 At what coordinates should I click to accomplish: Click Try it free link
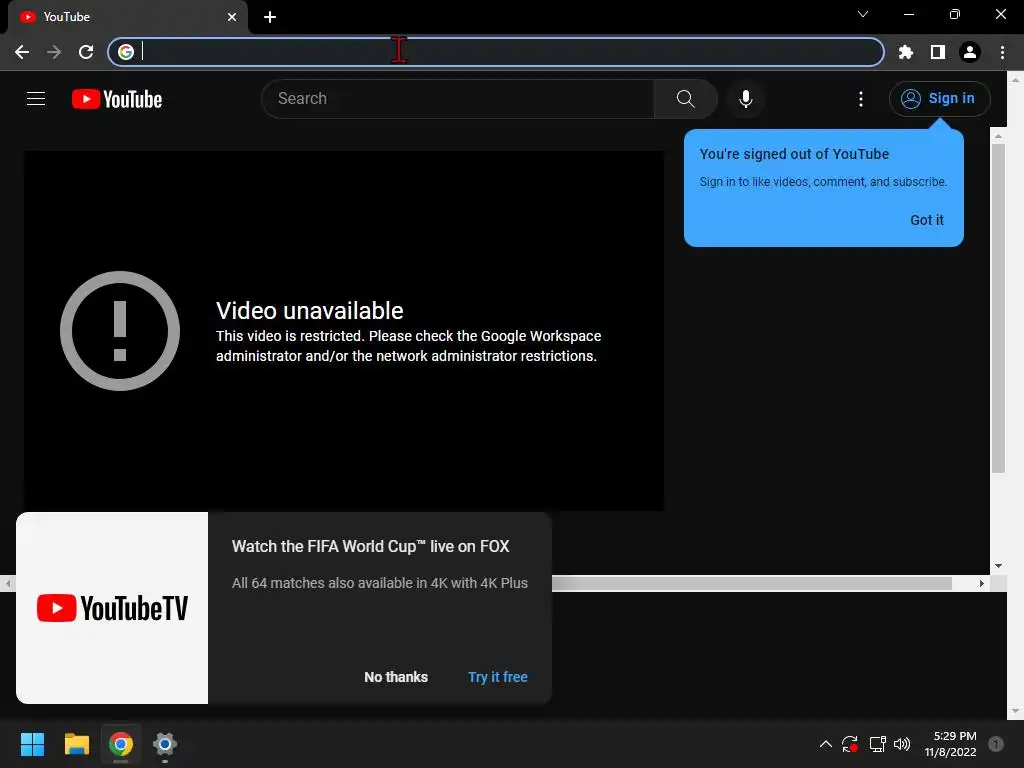coord(498,677)
